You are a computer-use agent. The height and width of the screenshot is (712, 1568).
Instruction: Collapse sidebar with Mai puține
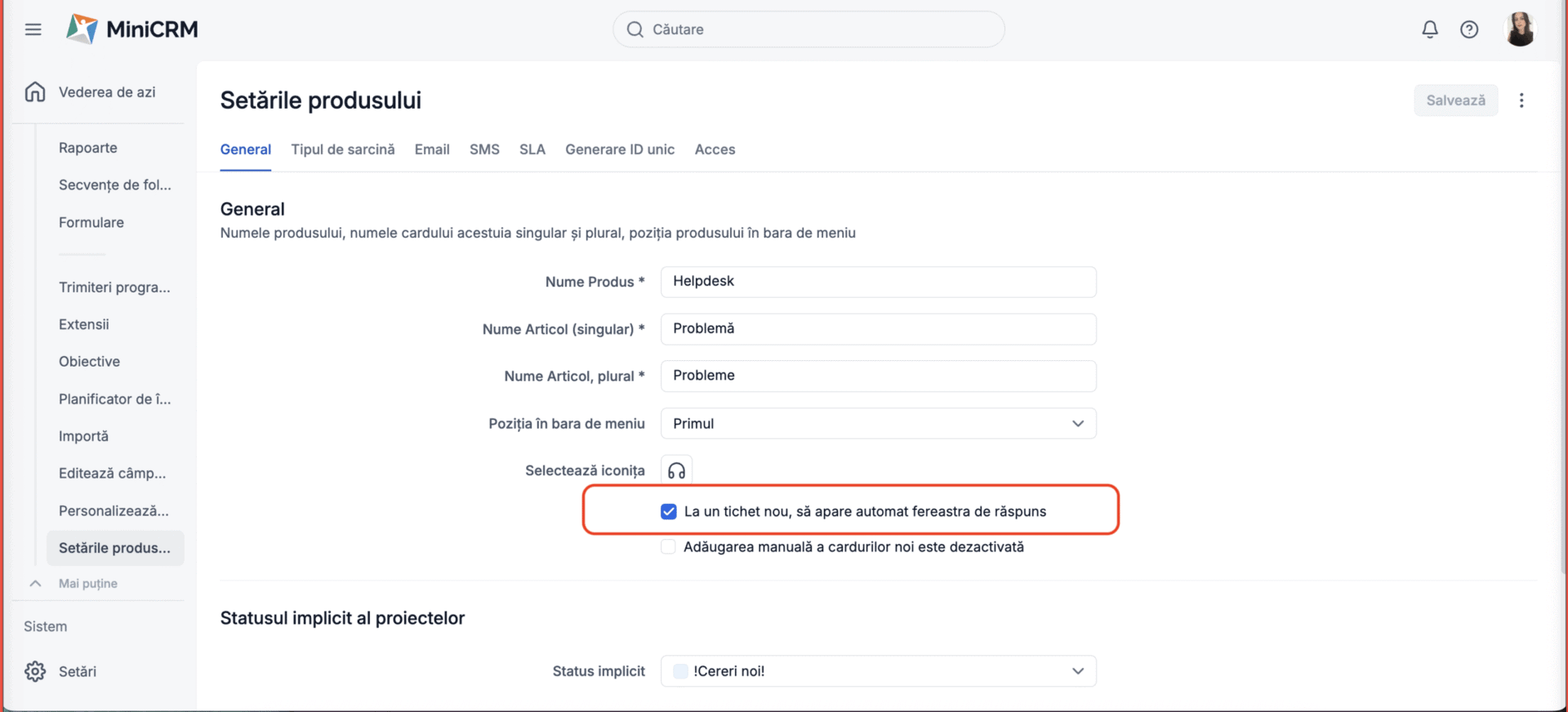[87, 584]
